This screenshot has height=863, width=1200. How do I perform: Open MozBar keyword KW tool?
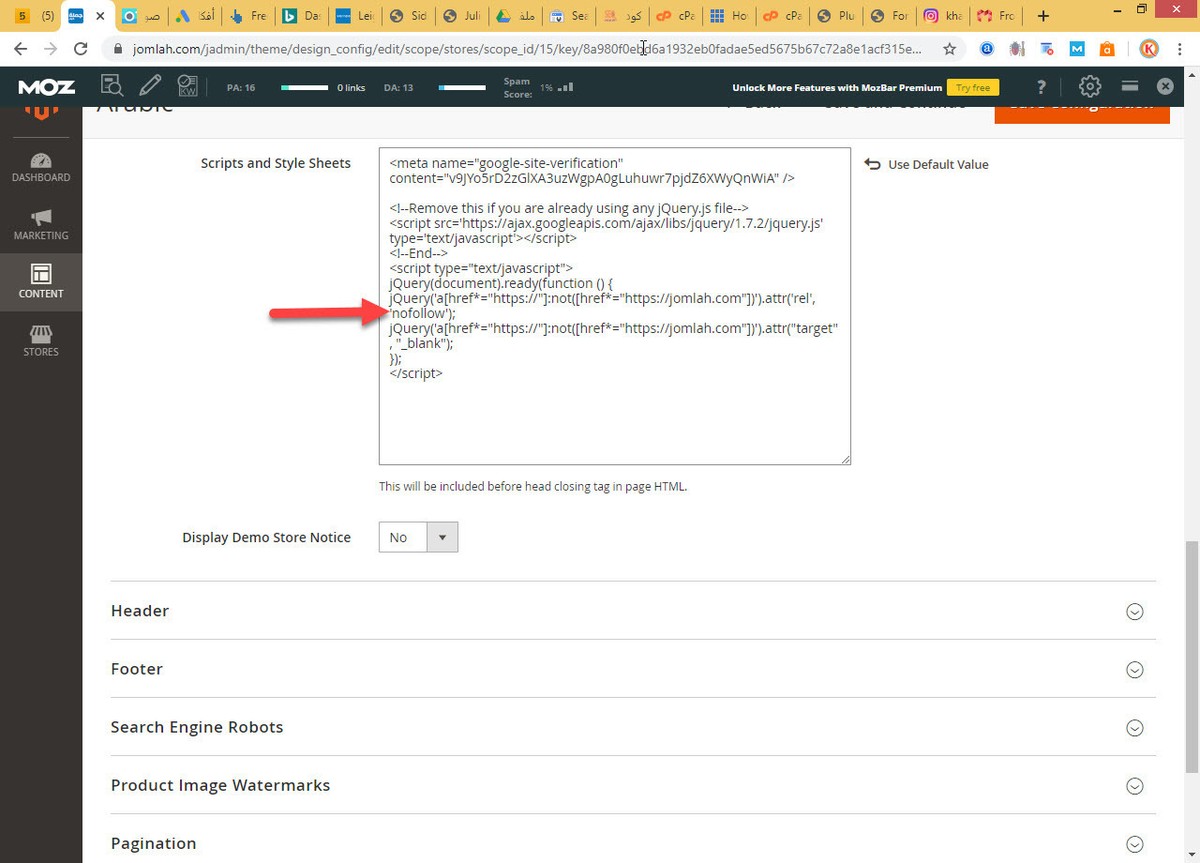point(187,86)
